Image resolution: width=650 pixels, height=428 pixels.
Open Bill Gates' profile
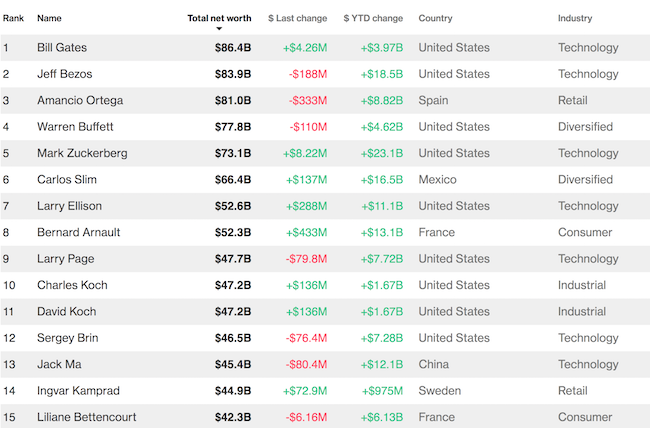tap(62, 48)
